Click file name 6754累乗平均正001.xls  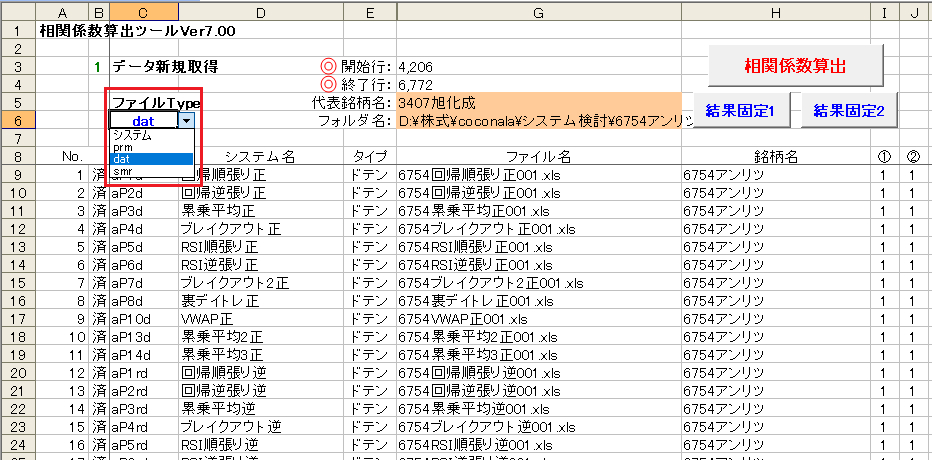(539, 211)
